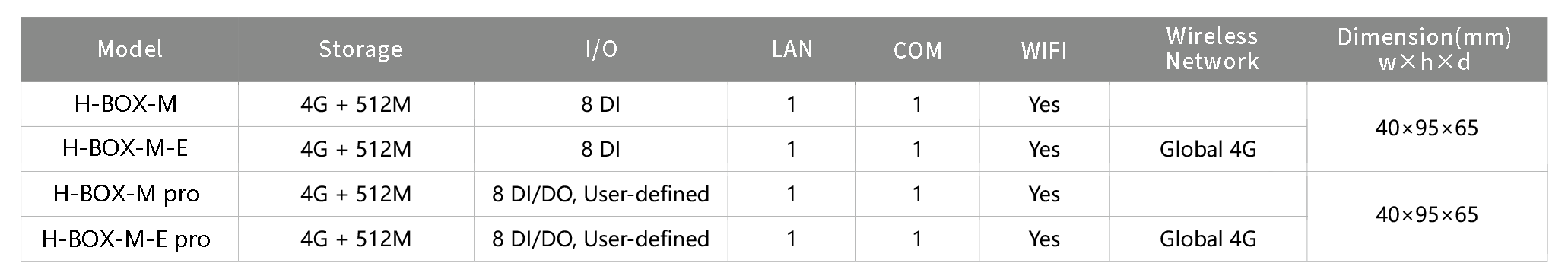Image resolution: width=1568 pixels, height=279 pixels.
Task: Select the 8 DI cell for H-BOX-M
Action: [601, 104]
